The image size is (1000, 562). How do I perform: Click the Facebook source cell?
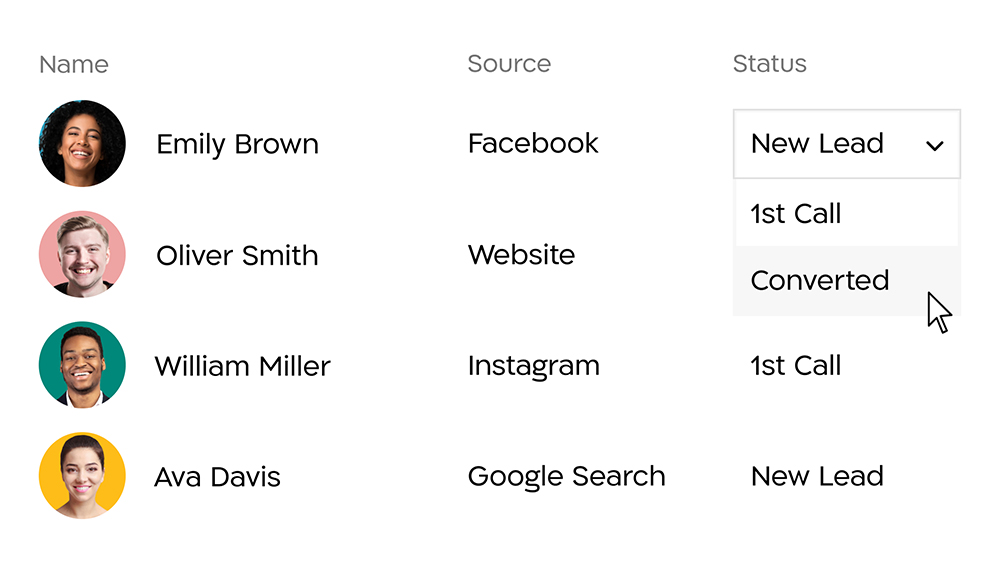(533, 143)
